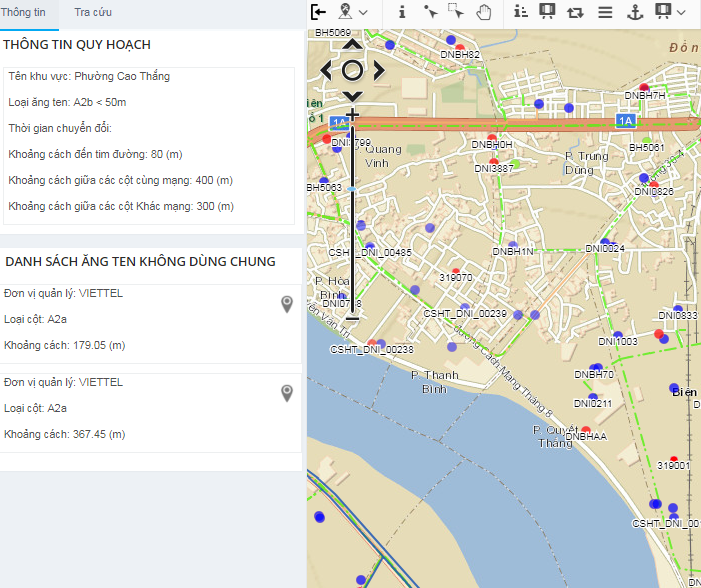Collapse the side panel with the arrow icon
701x588 pixels.
[318, 12]
